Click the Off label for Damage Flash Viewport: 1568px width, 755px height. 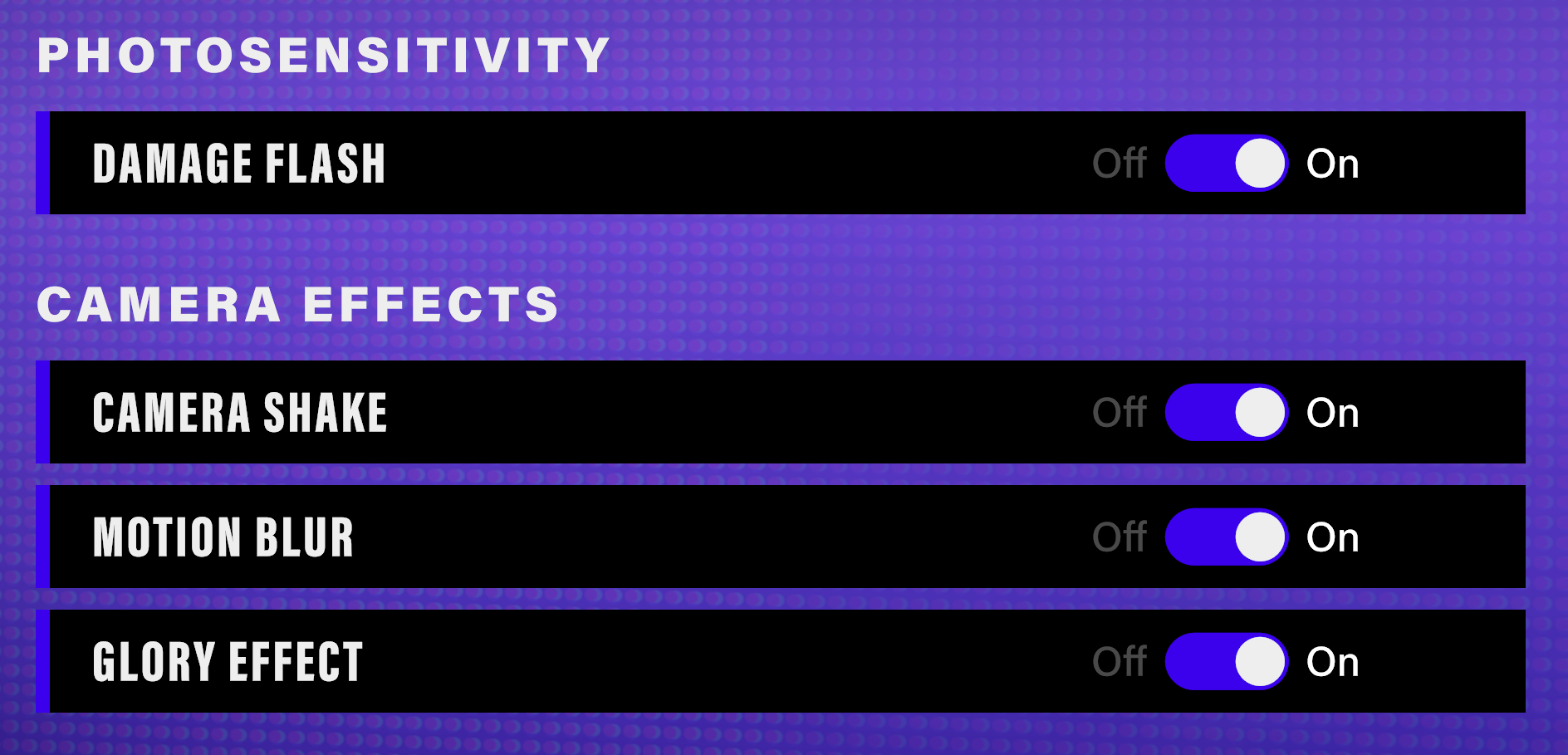click(1119, 164)
